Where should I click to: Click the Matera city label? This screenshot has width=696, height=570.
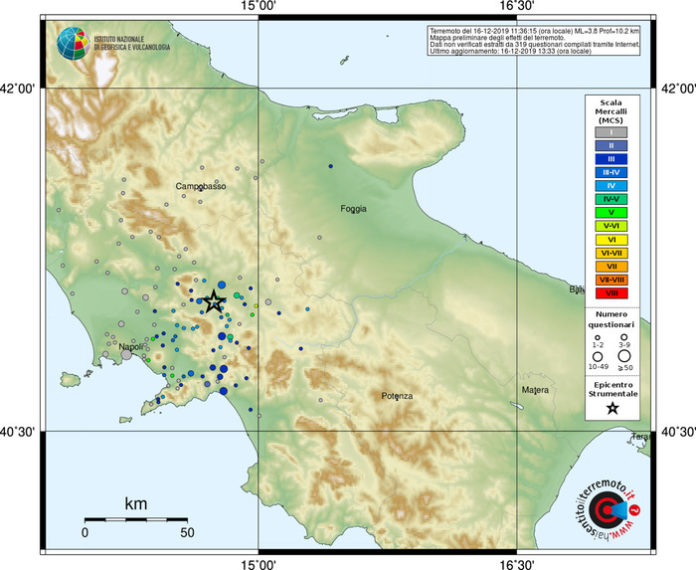tap(535, 390)
